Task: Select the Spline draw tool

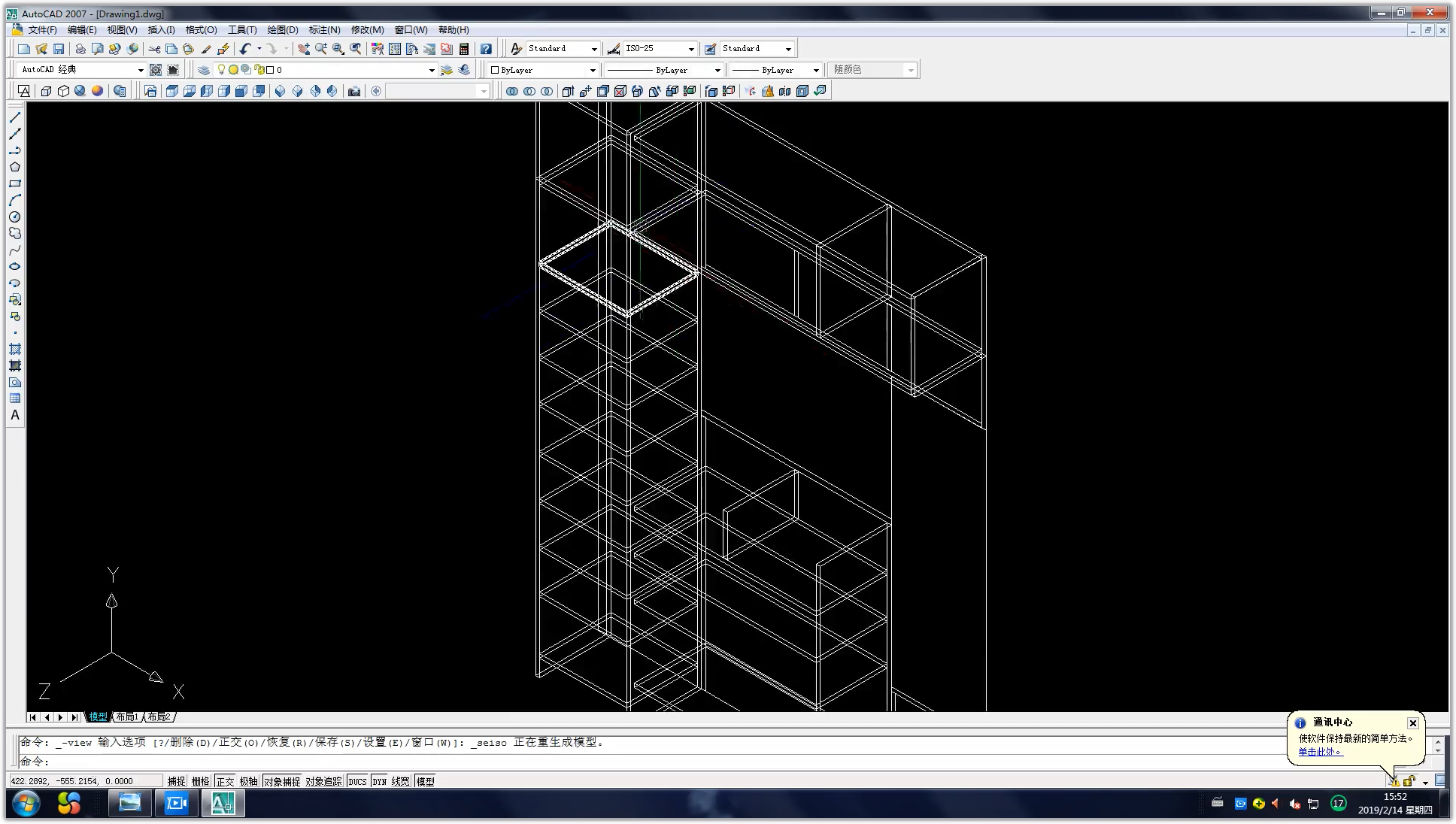Action: [15, 250]
